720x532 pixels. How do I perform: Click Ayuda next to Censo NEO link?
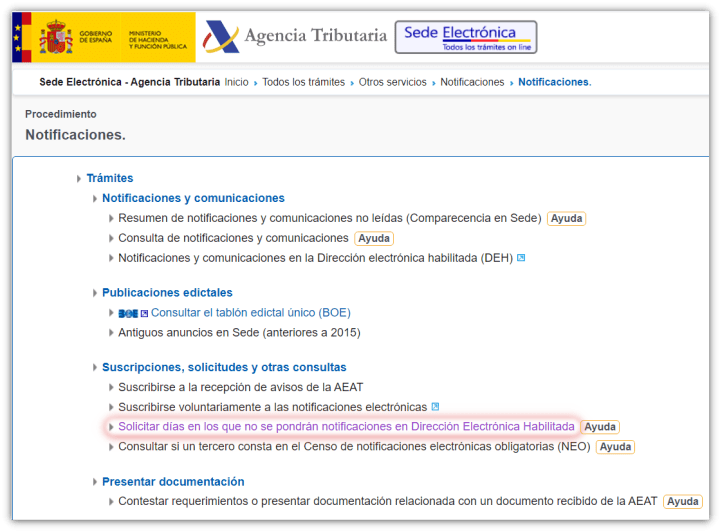[615, 447]
